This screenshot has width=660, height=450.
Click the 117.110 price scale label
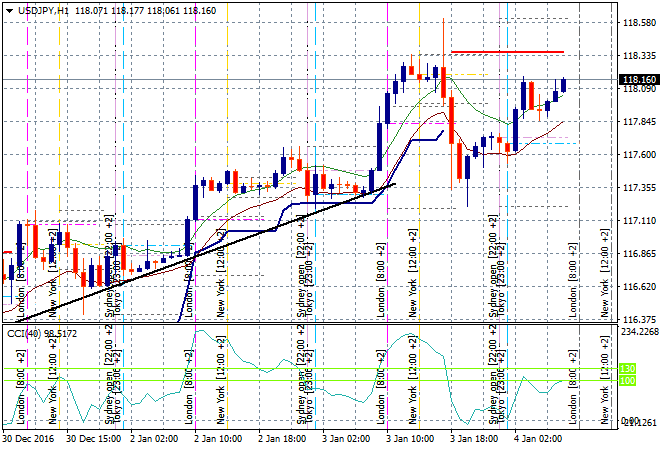(x=639, y=221)
